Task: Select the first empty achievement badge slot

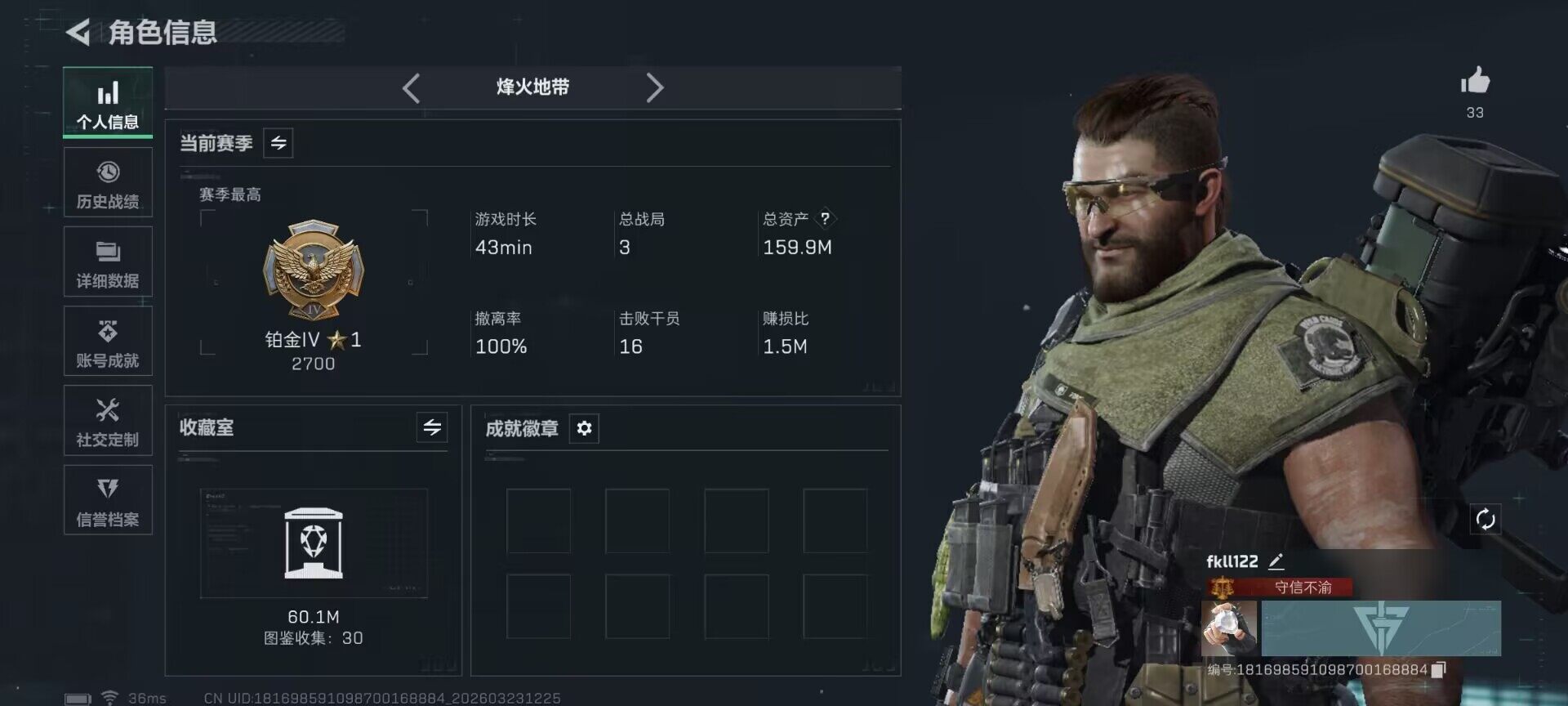Action: (538, 521)
